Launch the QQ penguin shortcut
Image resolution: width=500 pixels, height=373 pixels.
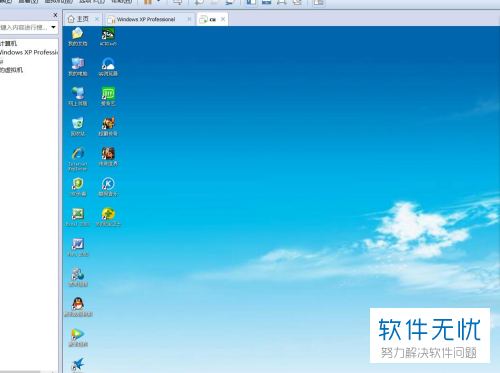click(x=78, y=306)
